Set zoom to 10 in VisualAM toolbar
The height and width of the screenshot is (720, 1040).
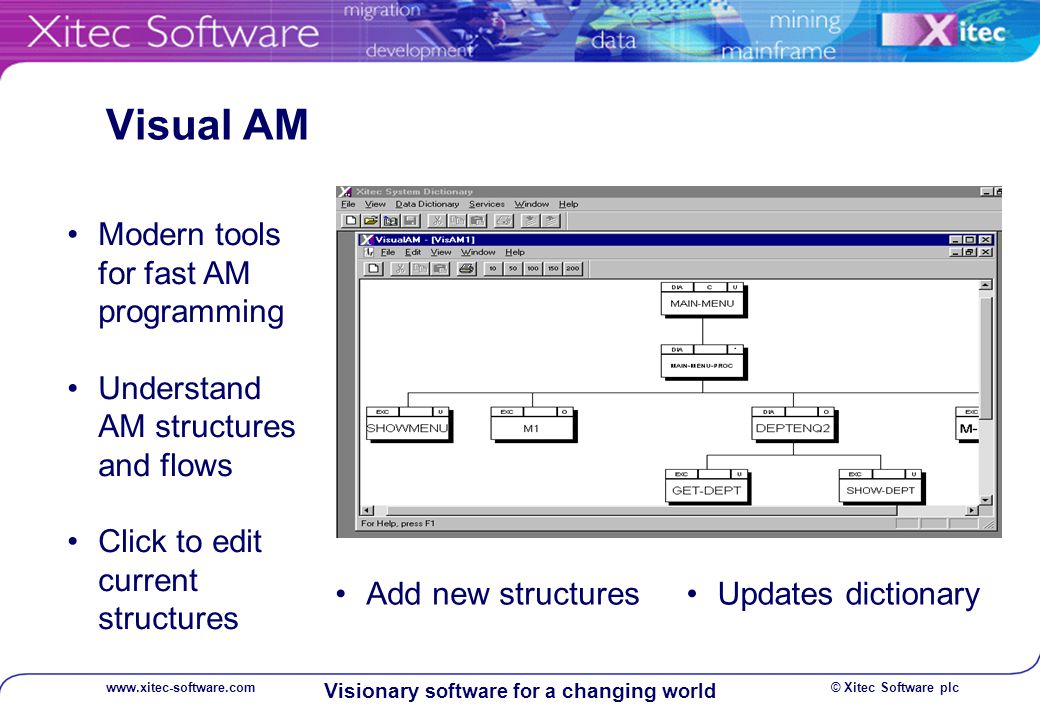coord(493,269)
